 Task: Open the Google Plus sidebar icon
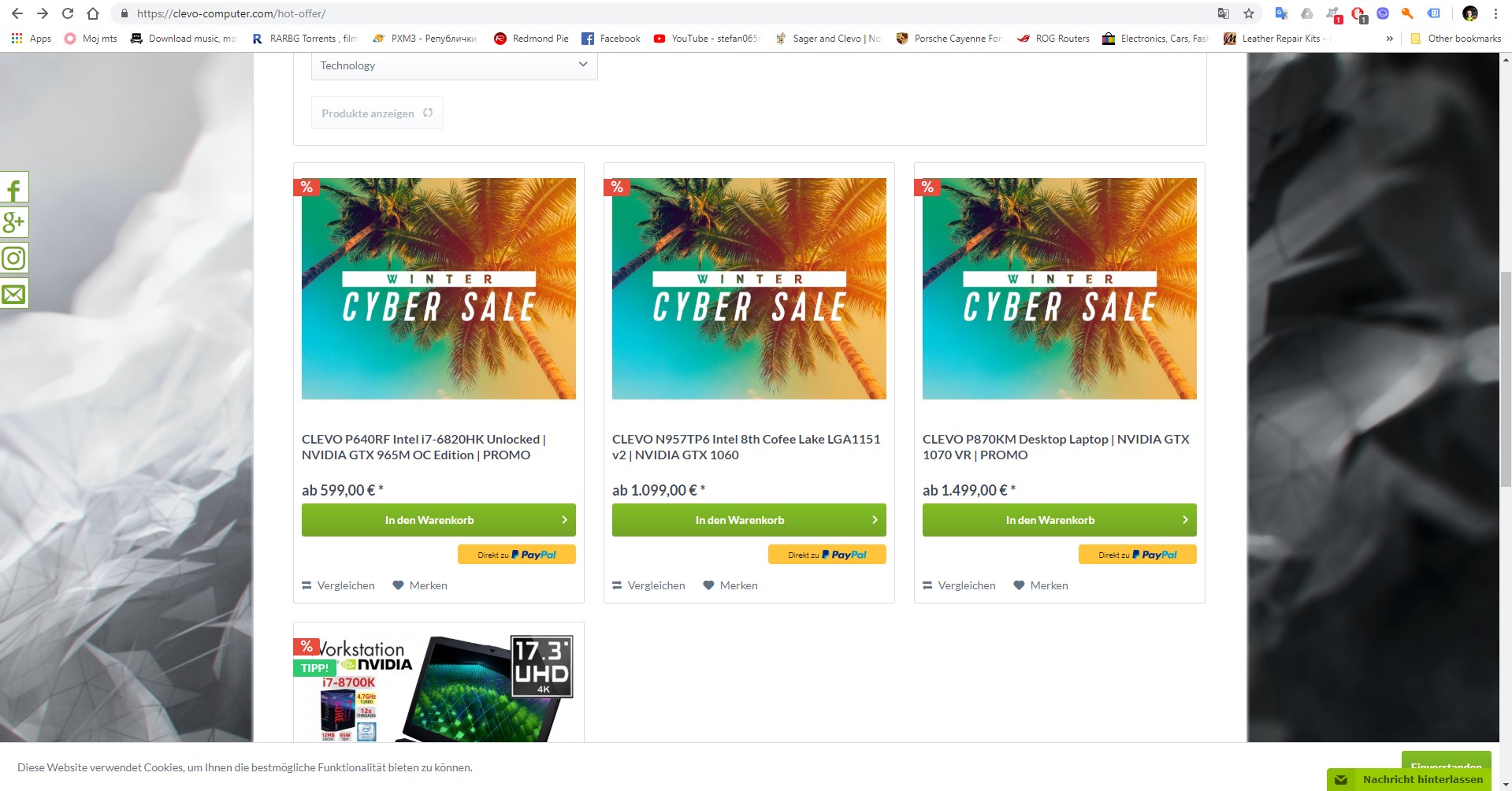[x=13, y=222]
